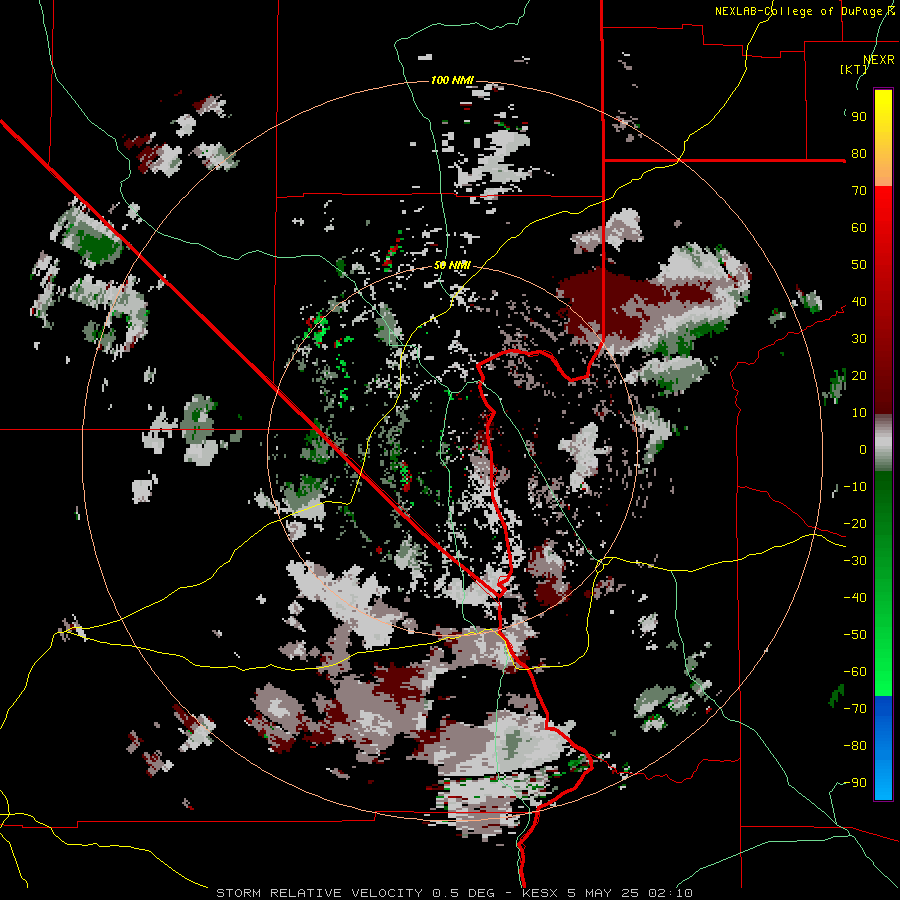
Task: Select the "0" value on velocity scale
Action: point(863,449)
